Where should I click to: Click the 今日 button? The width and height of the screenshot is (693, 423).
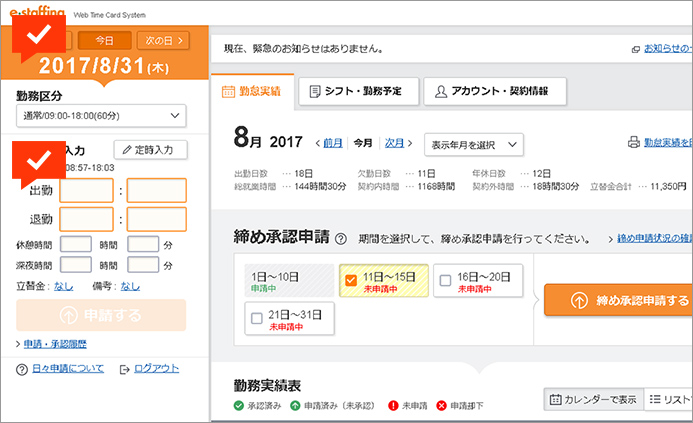point(105,40)
